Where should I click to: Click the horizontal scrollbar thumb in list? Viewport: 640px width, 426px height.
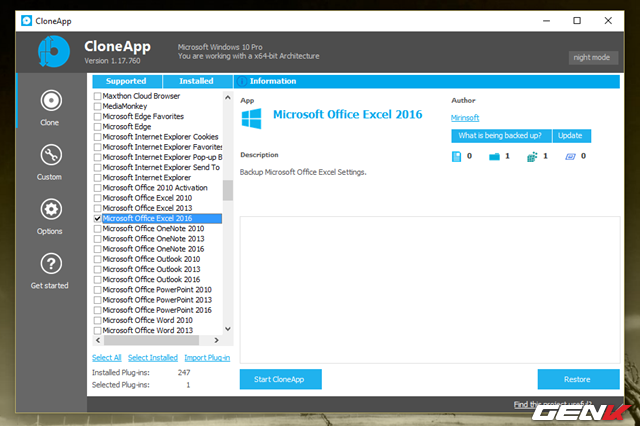151,340
